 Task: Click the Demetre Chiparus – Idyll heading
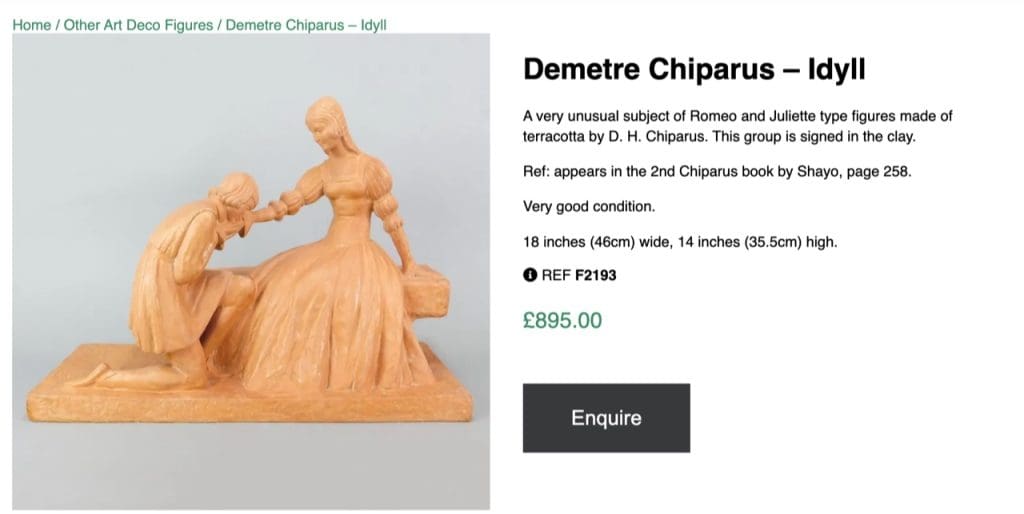694,69
